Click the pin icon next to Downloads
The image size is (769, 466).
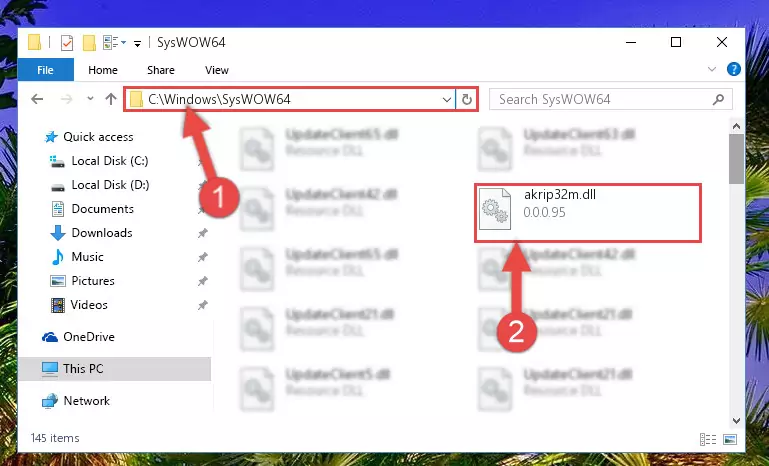coord(203,233)
